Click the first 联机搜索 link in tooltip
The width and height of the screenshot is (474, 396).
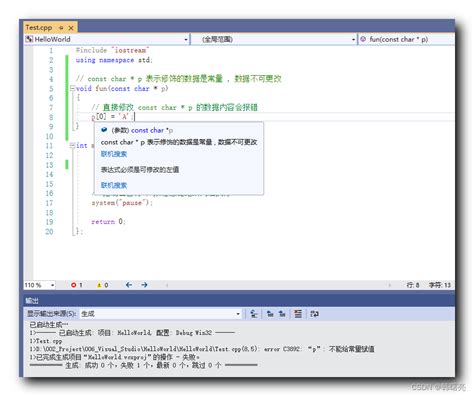pyautogui.click(x=114, y=154)
